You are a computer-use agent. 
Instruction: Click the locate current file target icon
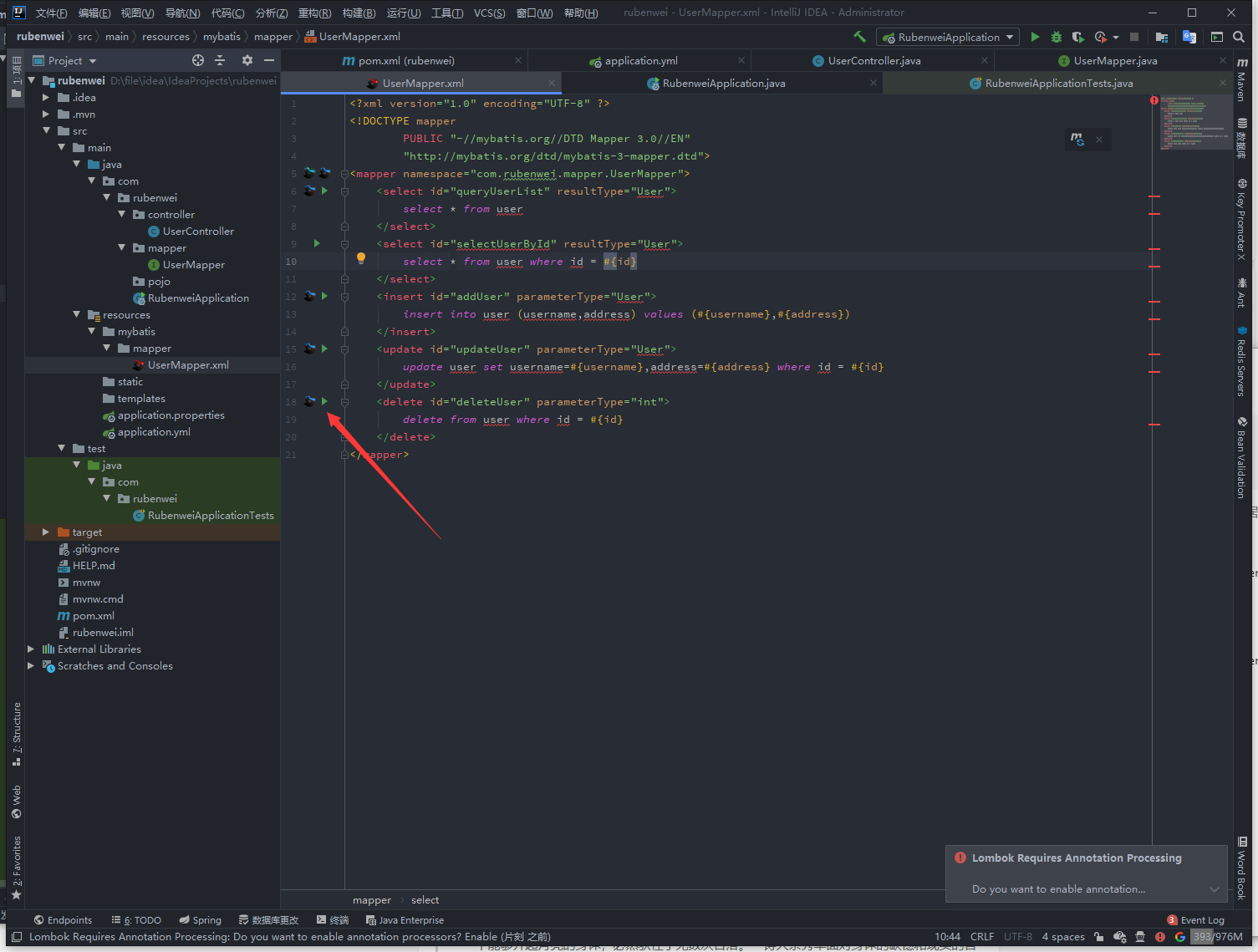[x=198, y=60]
